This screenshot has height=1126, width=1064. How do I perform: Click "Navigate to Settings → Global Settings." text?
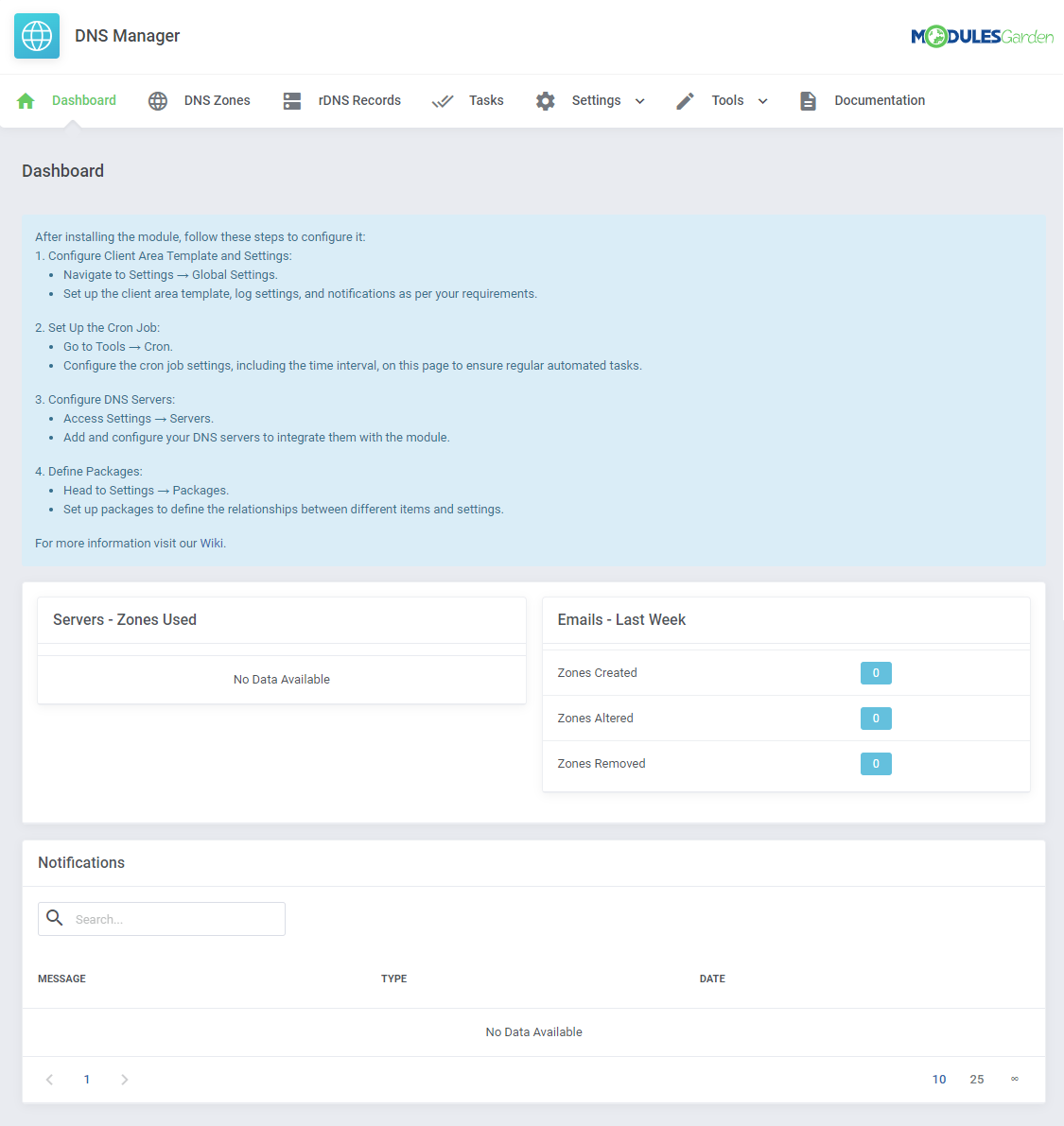(170, 275)
